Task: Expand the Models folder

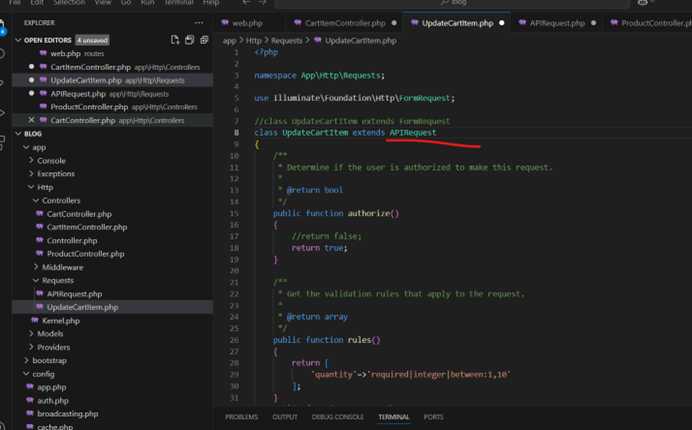Action: [x=31, y=334]
